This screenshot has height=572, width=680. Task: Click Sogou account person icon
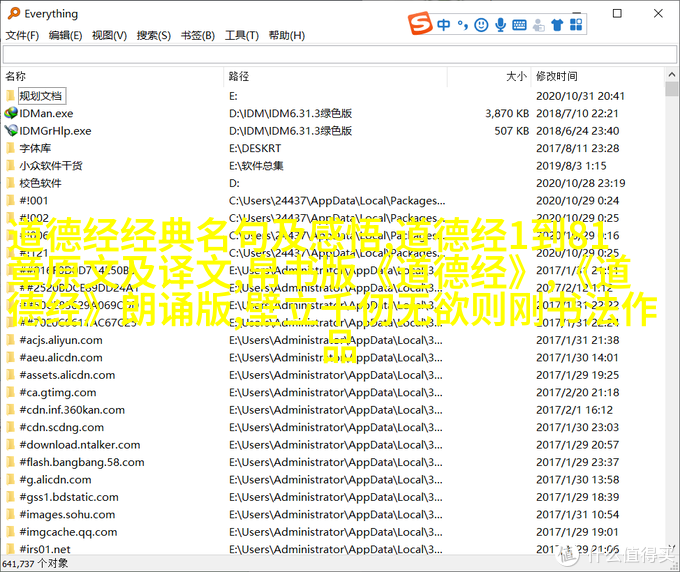point(539,25)
